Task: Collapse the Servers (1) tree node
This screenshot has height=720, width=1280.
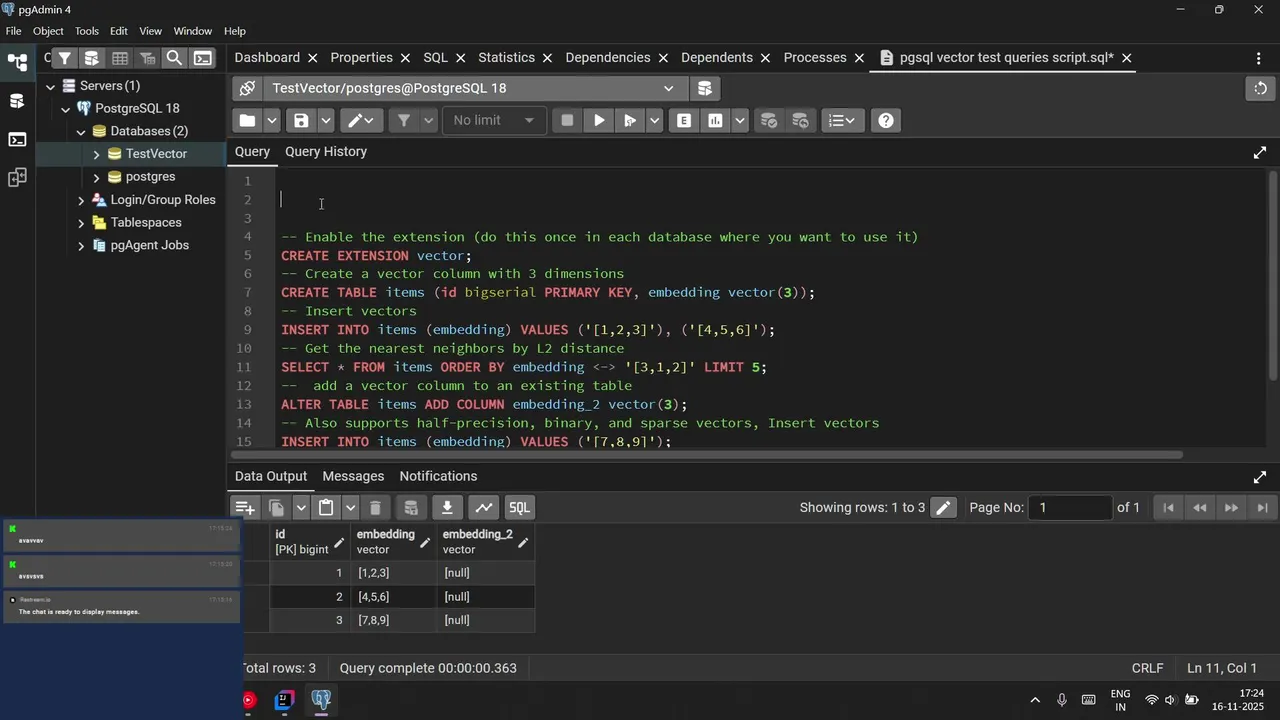Action: (50, 86)
